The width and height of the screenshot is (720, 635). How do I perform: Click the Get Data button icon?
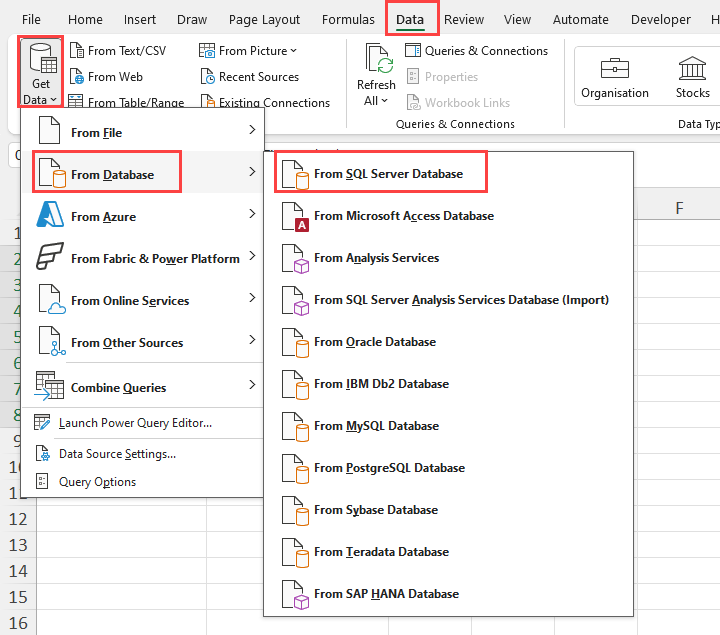pyautogui.click(x=43, y=58)
